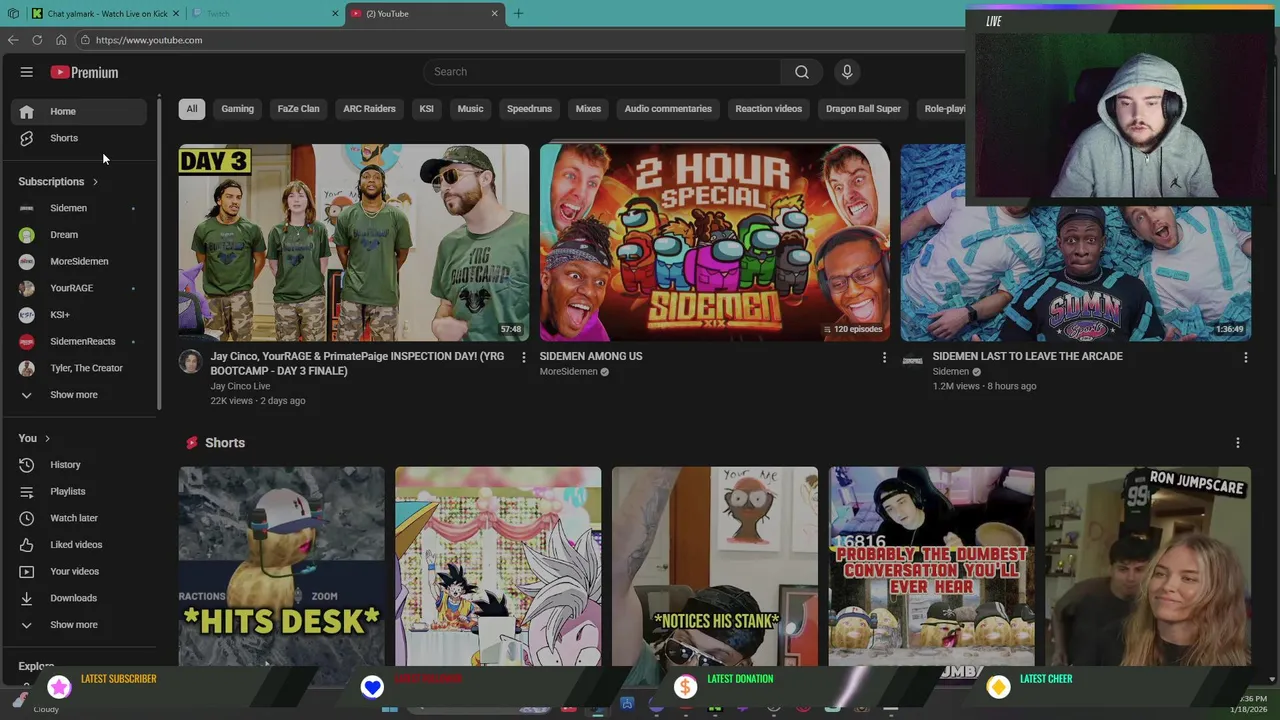Select the All filter chip

point(192,109)
